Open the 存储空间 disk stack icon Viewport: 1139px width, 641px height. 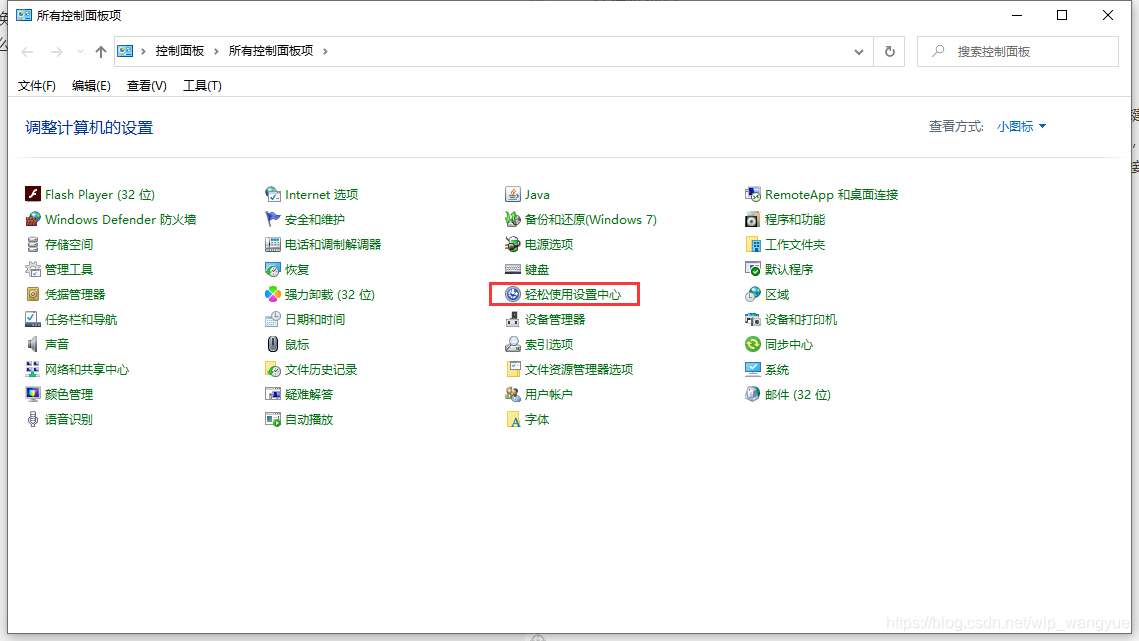[x=33, y=244]
